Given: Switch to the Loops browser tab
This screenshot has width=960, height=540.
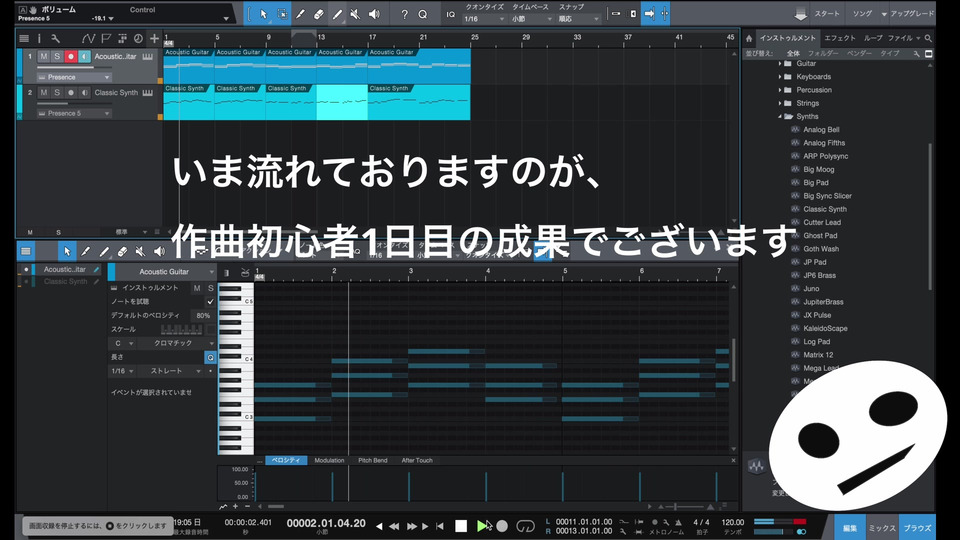Looking at the screenshot, I should click(x=872, y=38).
